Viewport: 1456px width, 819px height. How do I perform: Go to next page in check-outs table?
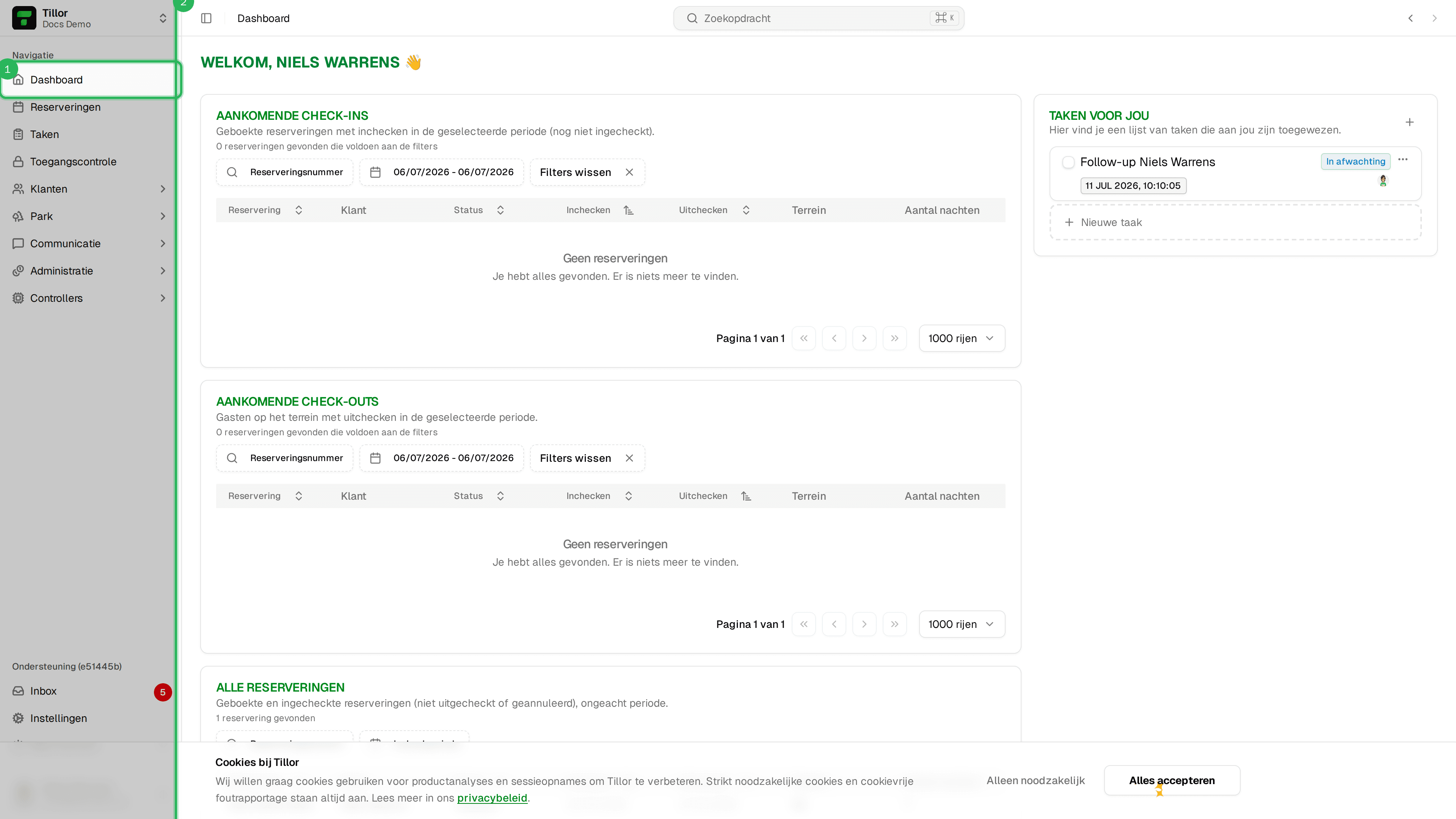point(864,624)
